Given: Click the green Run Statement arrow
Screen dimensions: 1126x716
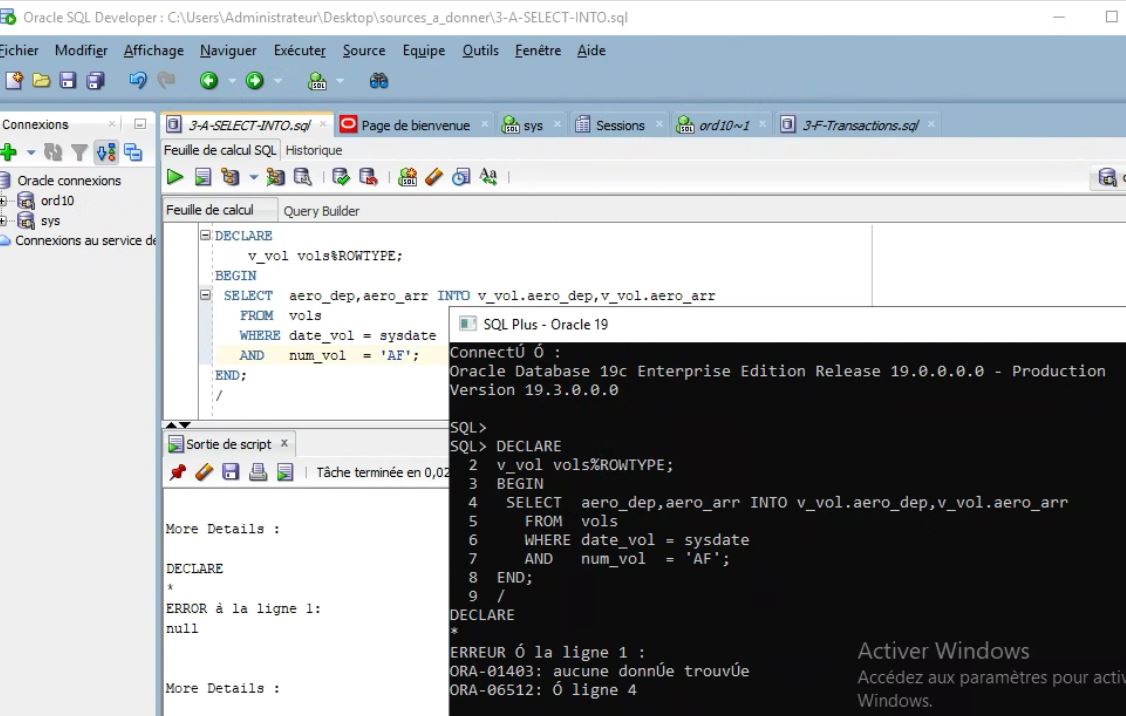Looking at the screenshot, I should (175, 177).
